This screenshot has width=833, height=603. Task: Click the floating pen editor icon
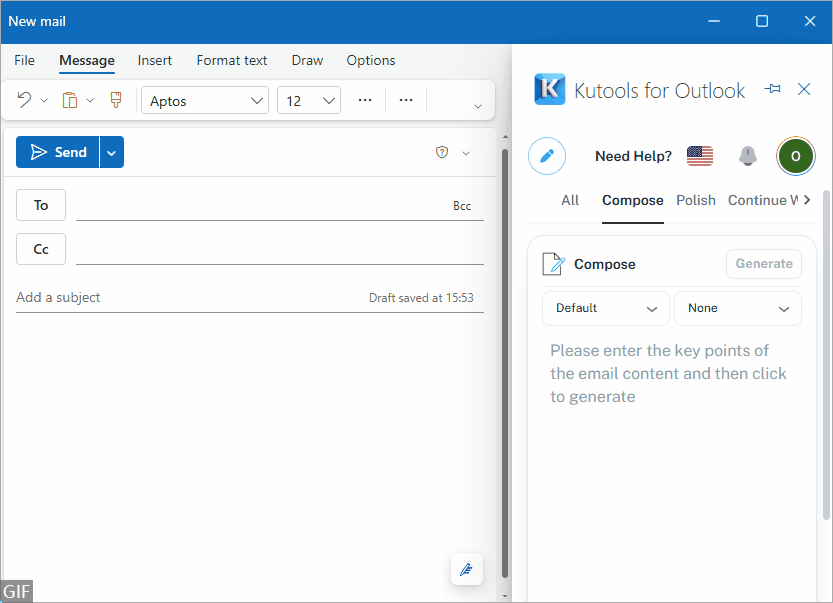tap(466, 569)
